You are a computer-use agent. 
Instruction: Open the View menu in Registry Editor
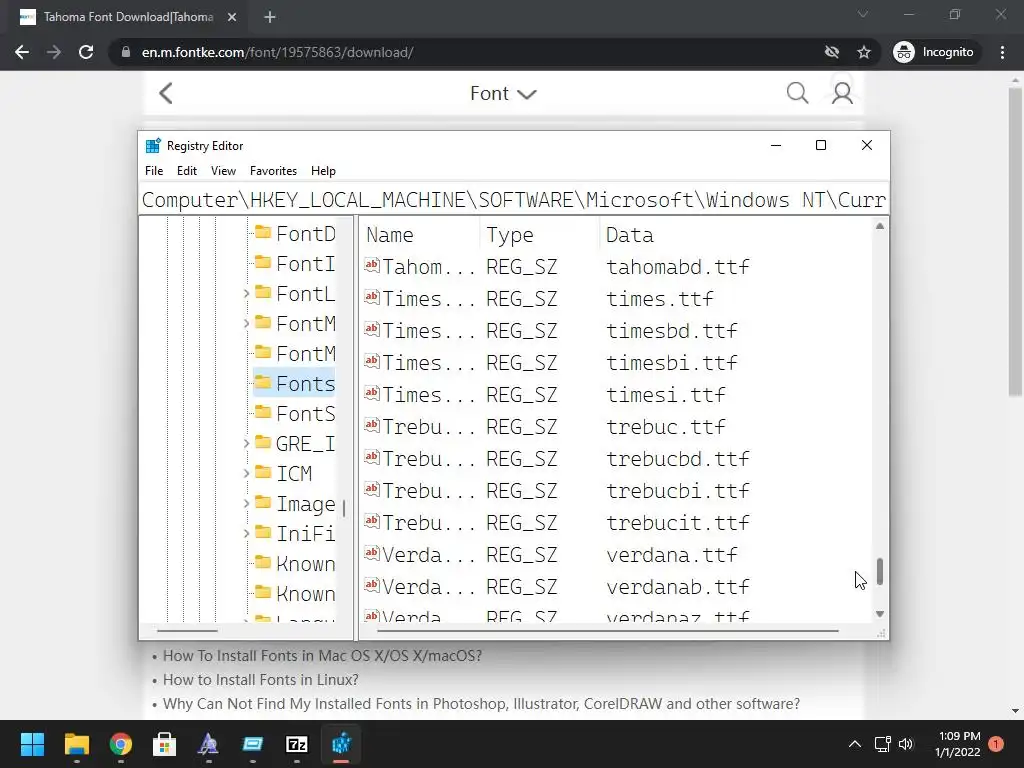(223, 170)
